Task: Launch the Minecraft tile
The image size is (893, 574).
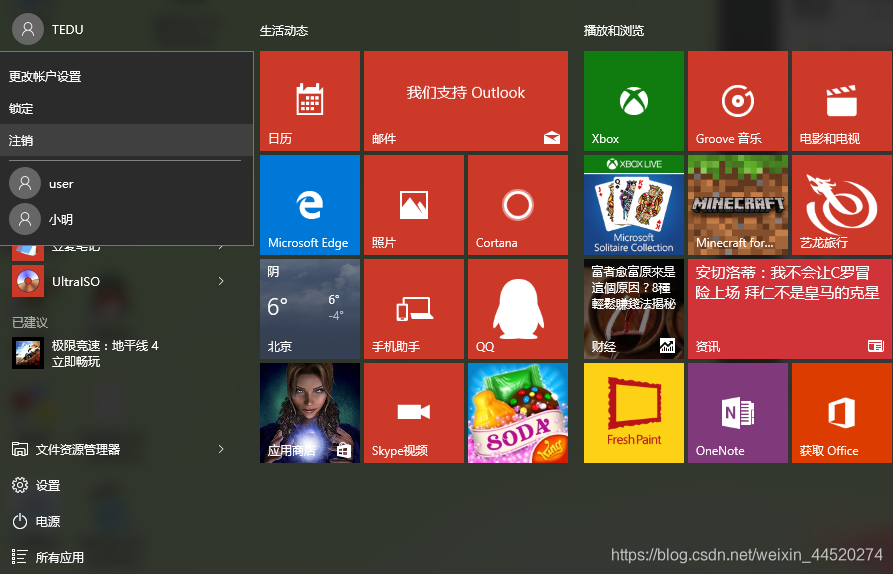Action: pos(738,205)
